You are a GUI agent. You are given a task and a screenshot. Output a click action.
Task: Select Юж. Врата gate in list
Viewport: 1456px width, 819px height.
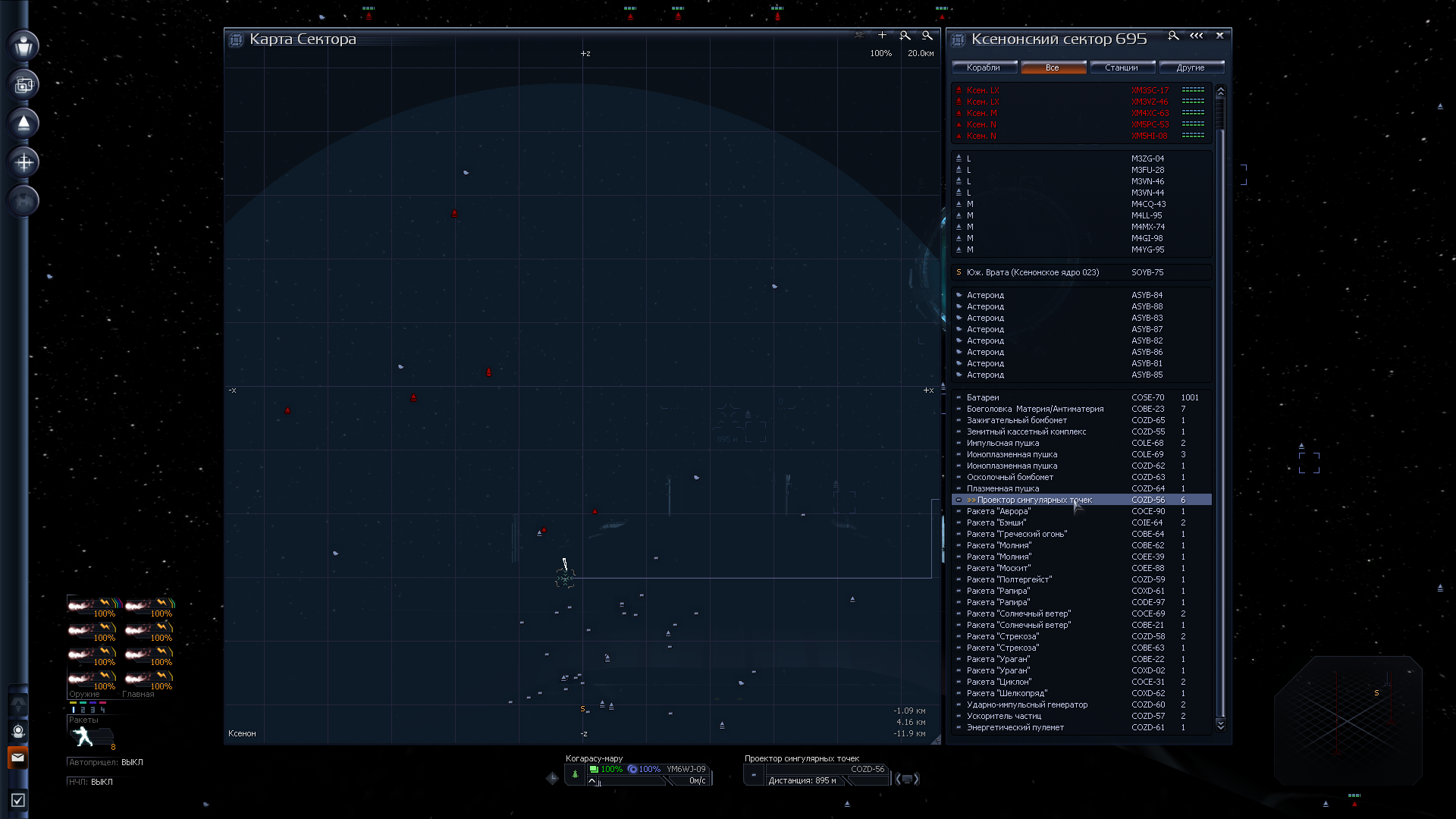[1032, 272]
